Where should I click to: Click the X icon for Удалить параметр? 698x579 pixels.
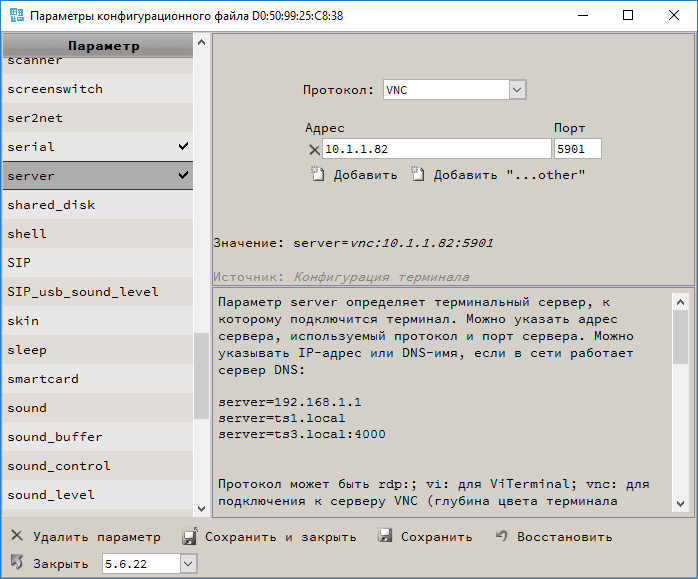[17, 537]
